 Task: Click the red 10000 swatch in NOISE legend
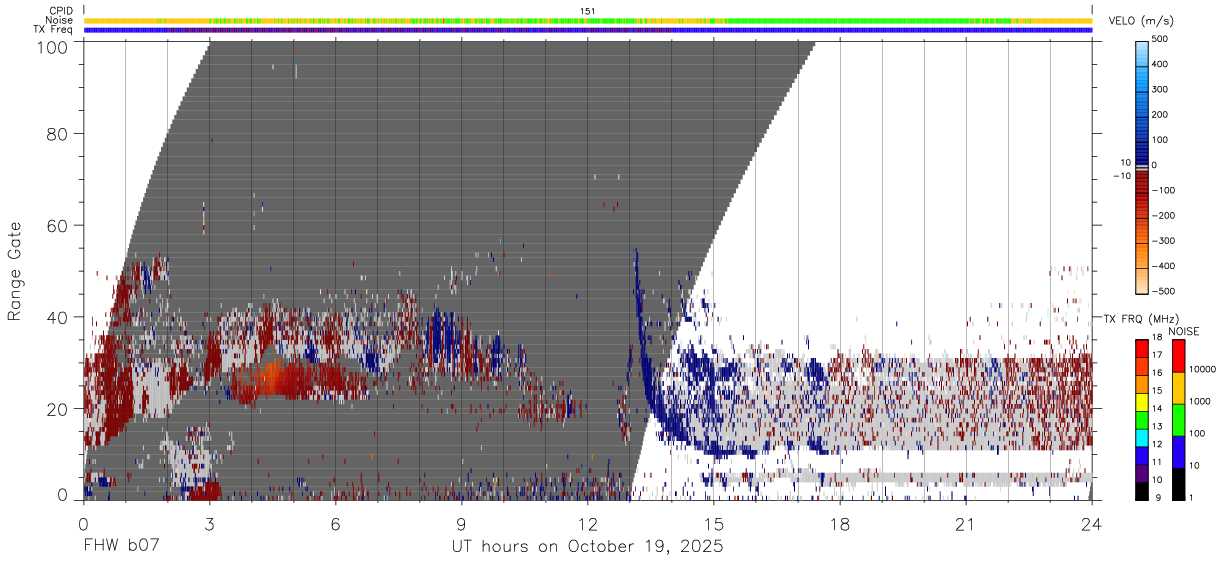coord(1179,356)
